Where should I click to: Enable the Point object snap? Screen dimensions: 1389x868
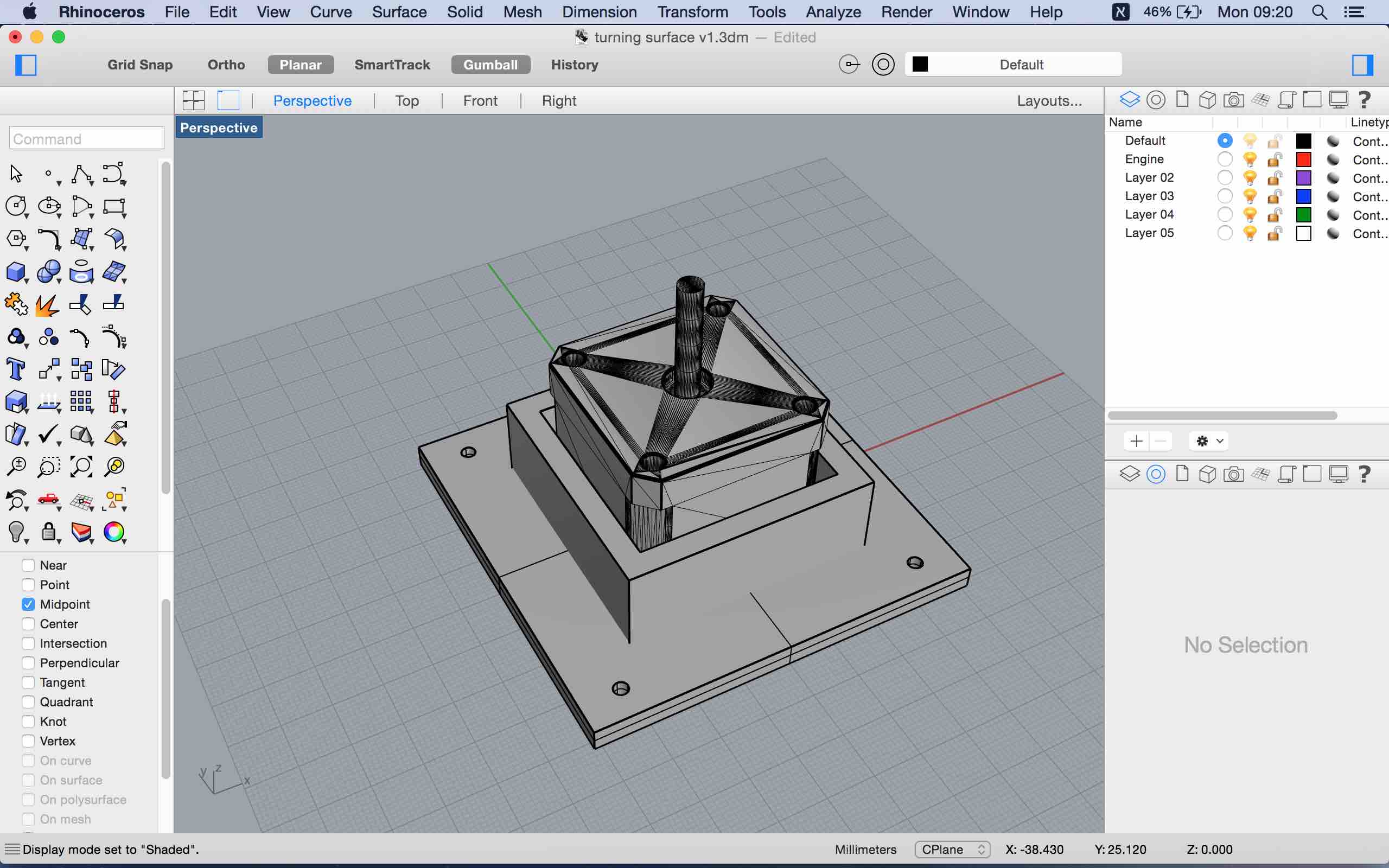tap(28, 584)
